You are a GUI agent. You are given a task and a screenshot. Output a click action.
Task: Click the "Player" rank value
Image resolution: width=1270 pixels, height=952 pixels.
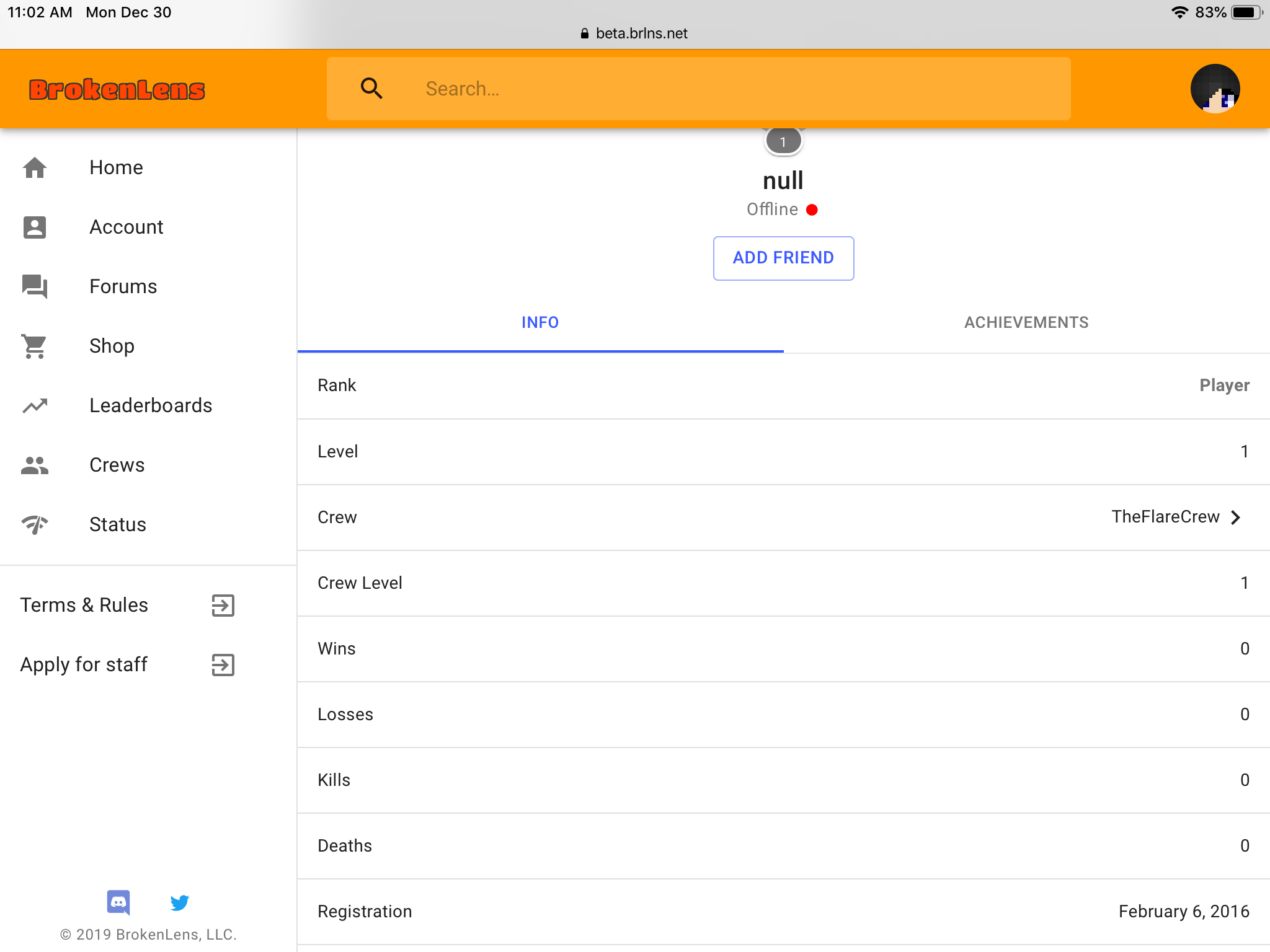[1224, 386]
